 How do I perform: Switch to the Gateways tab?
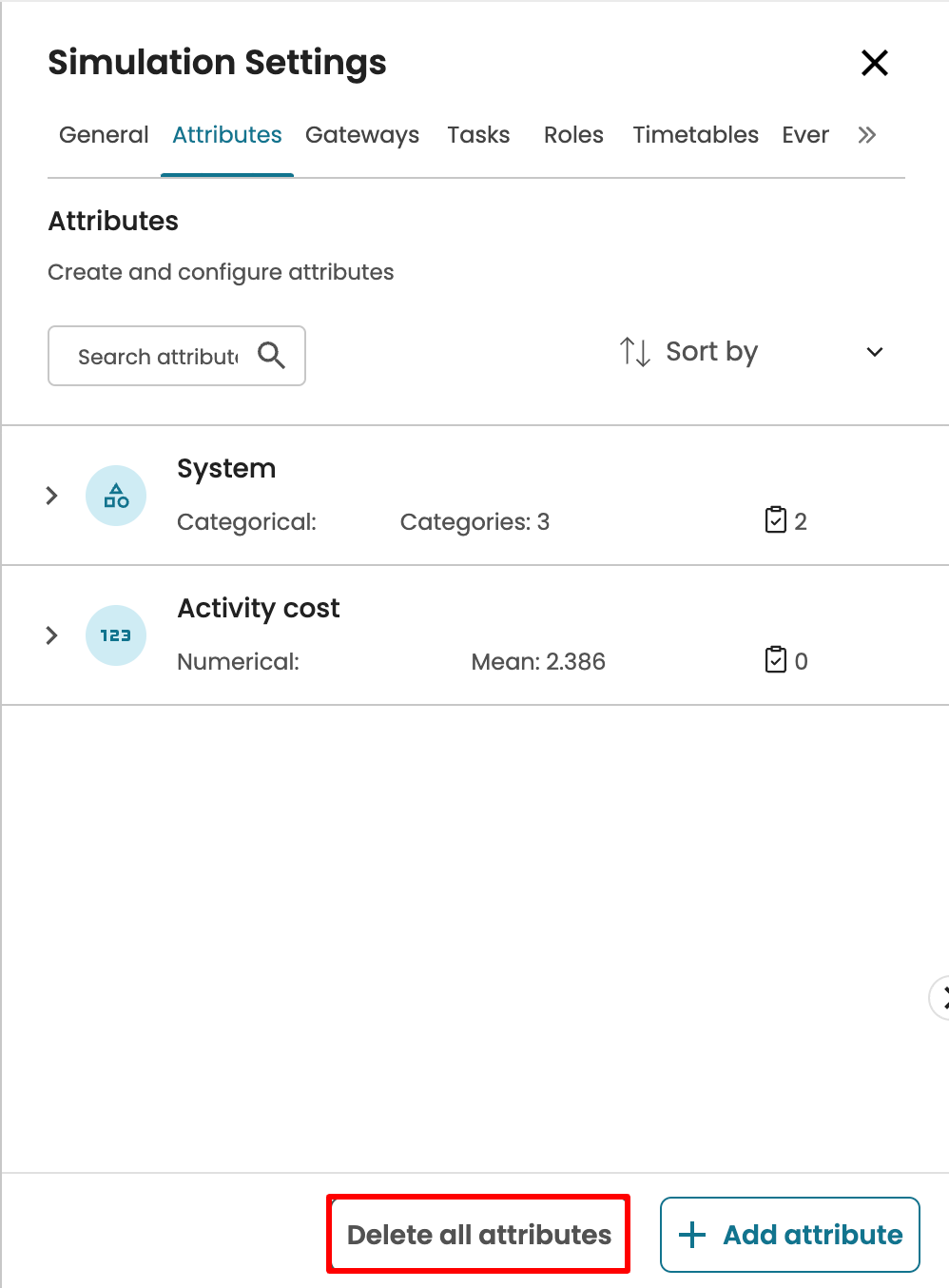point(361,135)
